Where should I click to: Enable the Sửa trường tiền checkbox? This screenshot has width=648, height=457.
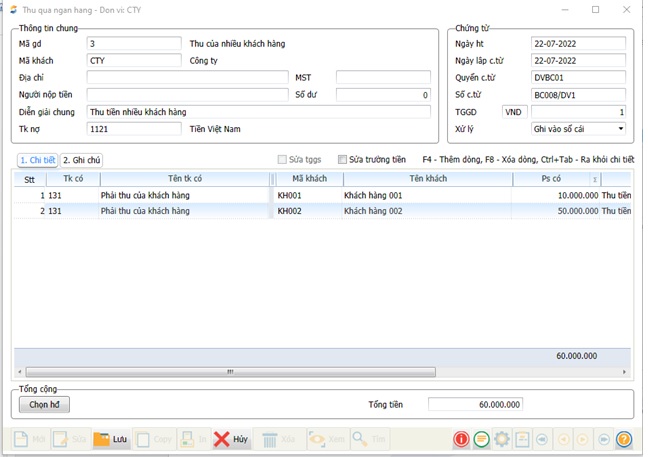coord(343,160)
